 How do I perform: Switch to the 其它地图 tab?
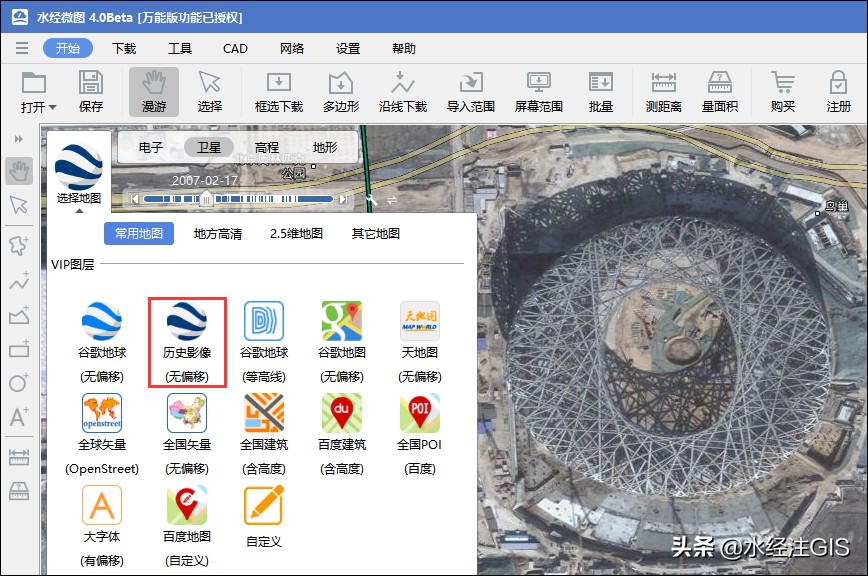point(378,232)
